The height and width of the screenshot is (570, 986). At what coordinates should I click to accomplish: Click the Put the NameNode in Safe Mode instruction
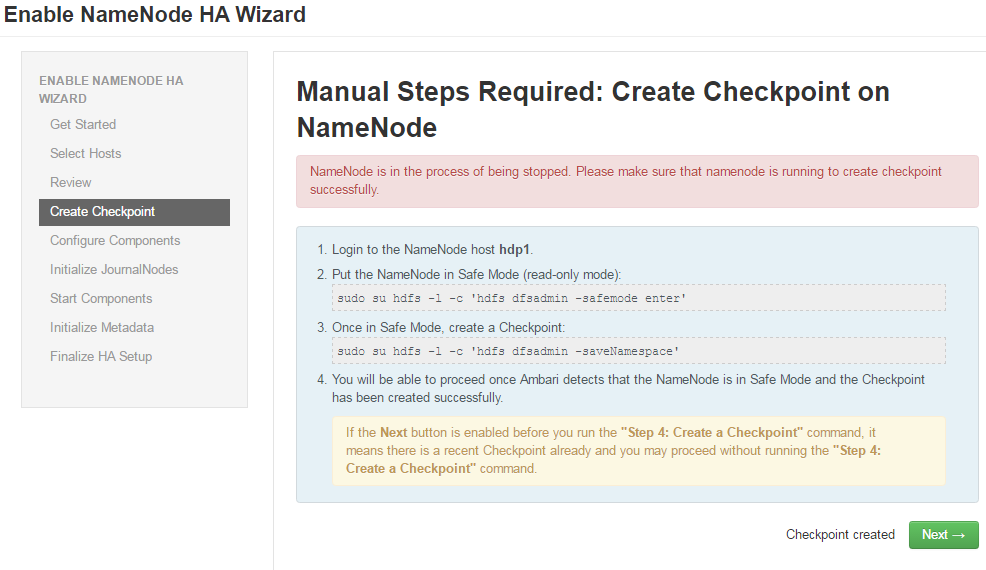[476, 275]
